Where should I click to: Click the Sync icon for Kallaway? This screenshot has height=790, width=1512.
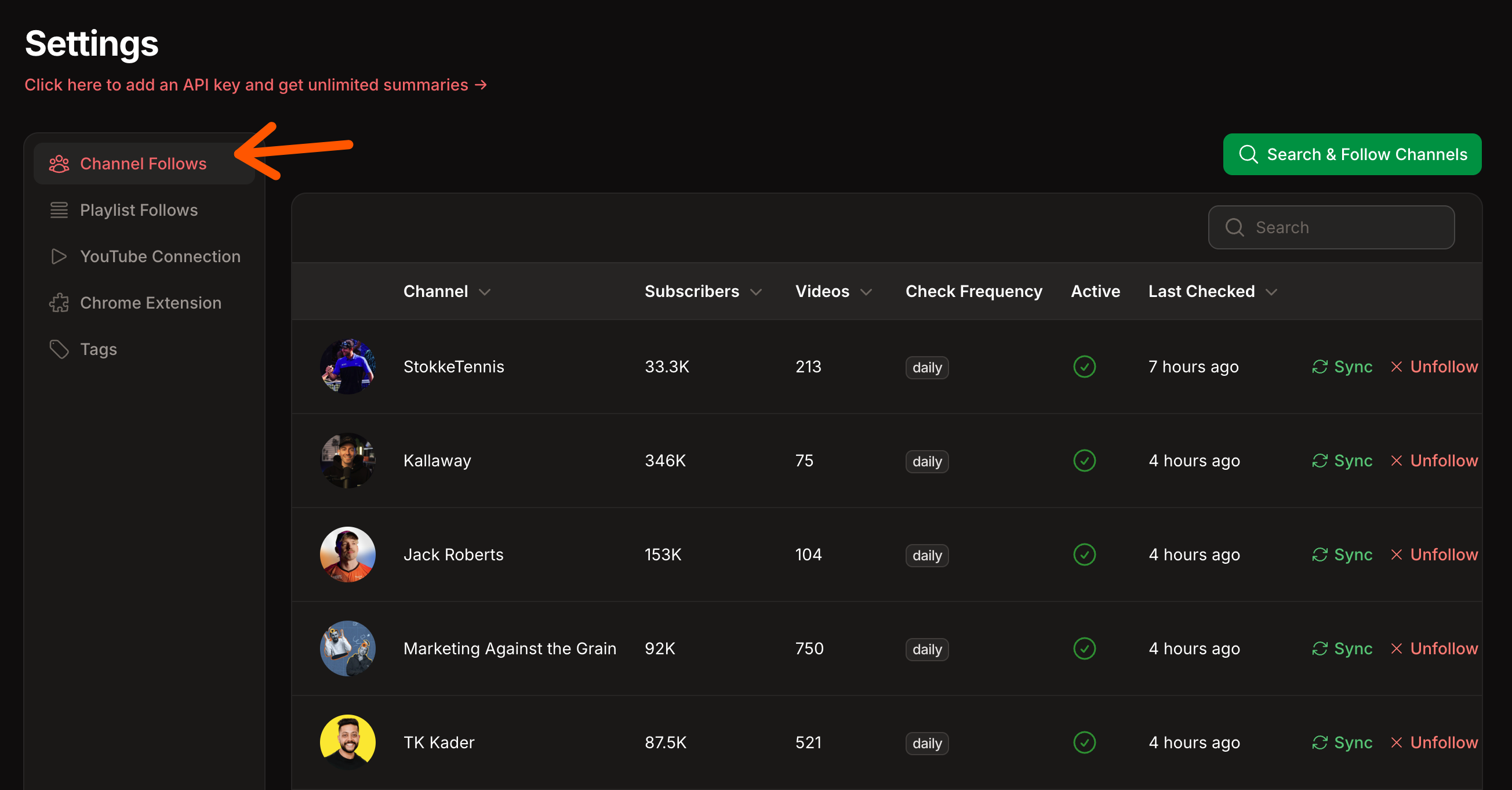[x=1320, y=461]
